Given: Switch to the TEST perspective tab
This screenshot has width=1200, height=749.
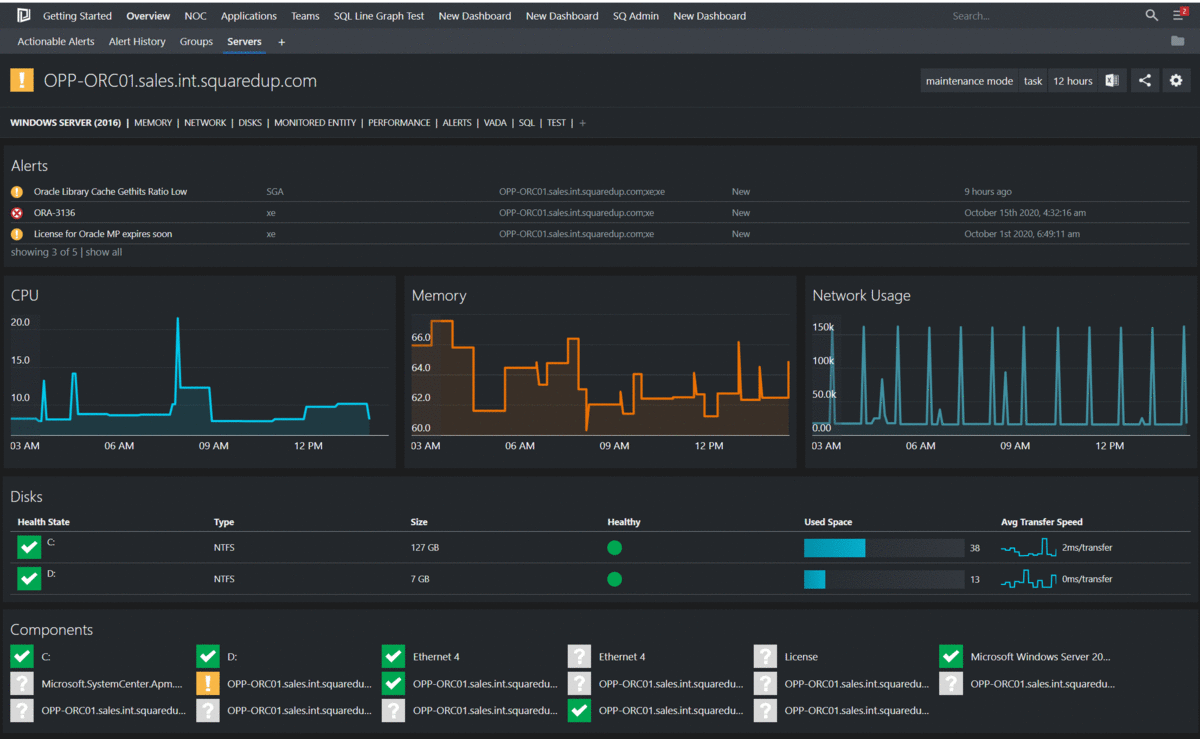Looking at the screenshot, I should [556, 123].
